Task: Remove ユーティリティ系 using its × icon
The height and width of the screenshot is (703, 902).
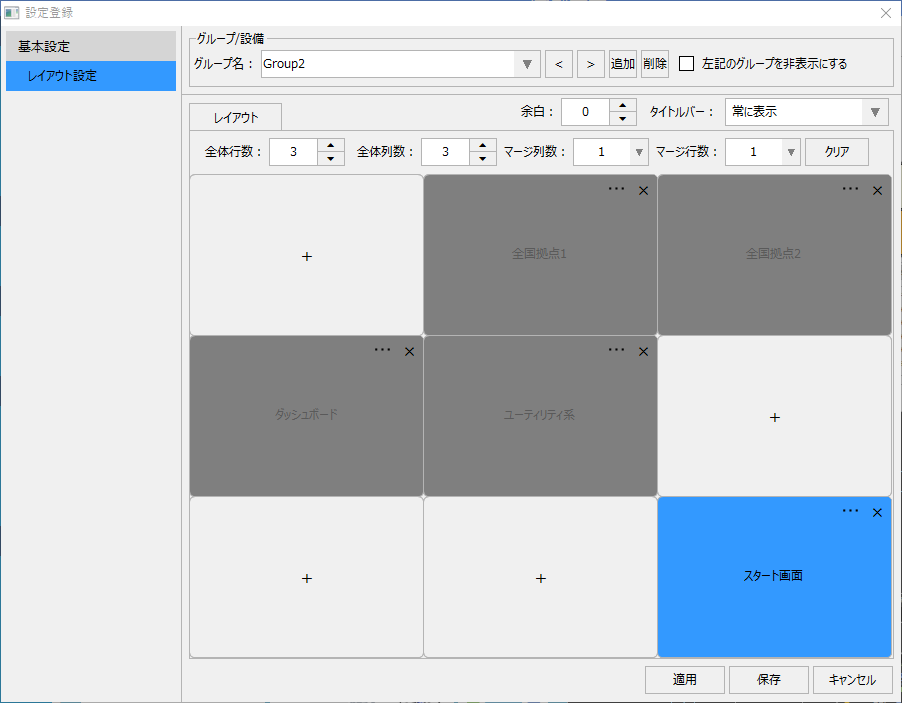Action: (643, 351)
